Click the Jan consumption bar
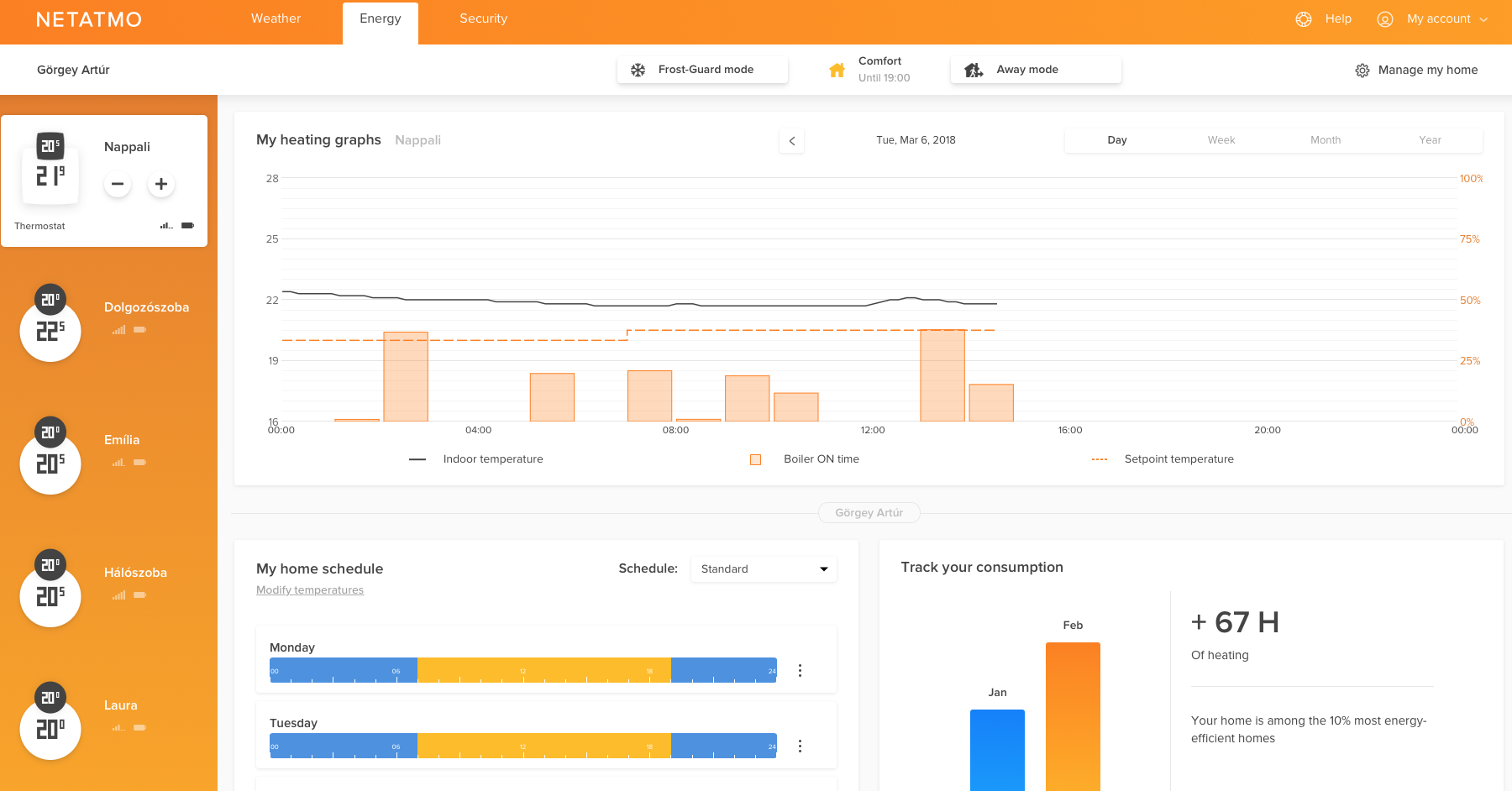 [997, 751]
